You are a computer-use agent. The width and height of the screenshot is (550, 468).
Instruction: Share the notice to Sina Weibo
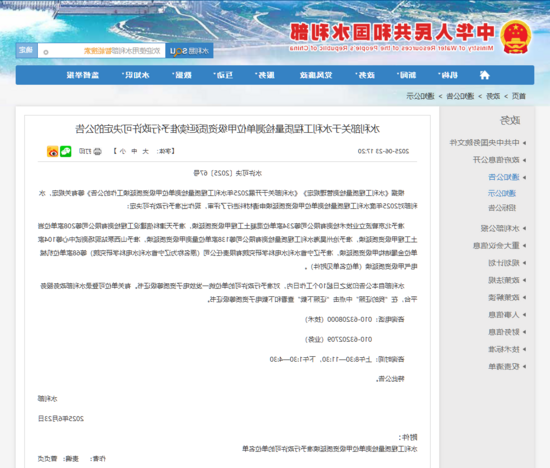coord(53,151)
